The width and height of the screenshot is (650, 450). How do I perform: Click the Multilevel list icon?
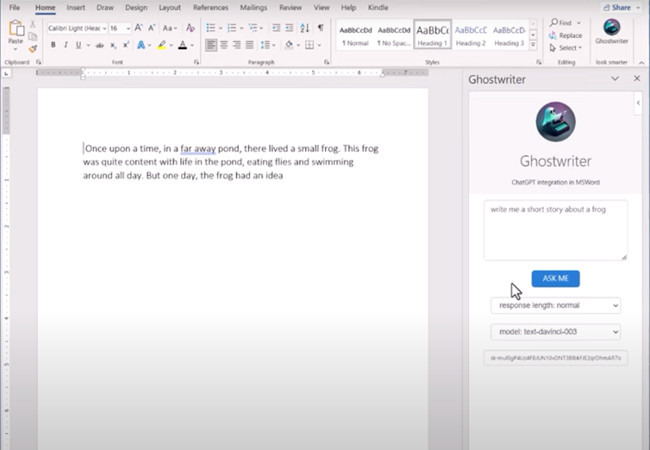coord(253,28)
